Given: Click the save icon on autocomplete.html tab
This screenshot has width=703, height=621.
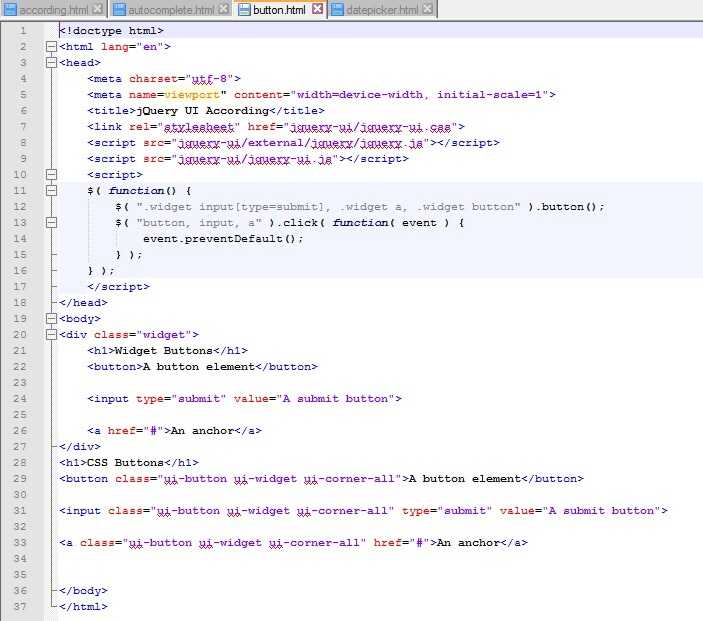Looking at the screenshot, I should point(119,9).
